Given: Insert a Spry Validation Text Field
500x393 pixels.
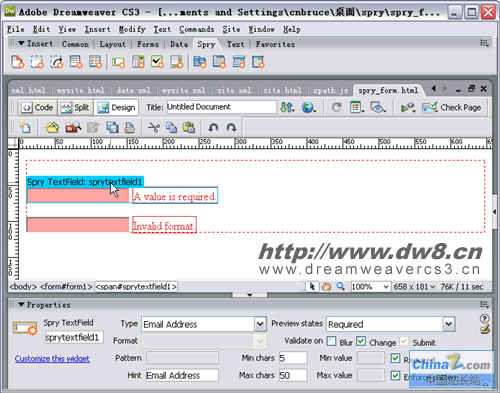Looking at the screenshot, I should (x=118, y=62).
